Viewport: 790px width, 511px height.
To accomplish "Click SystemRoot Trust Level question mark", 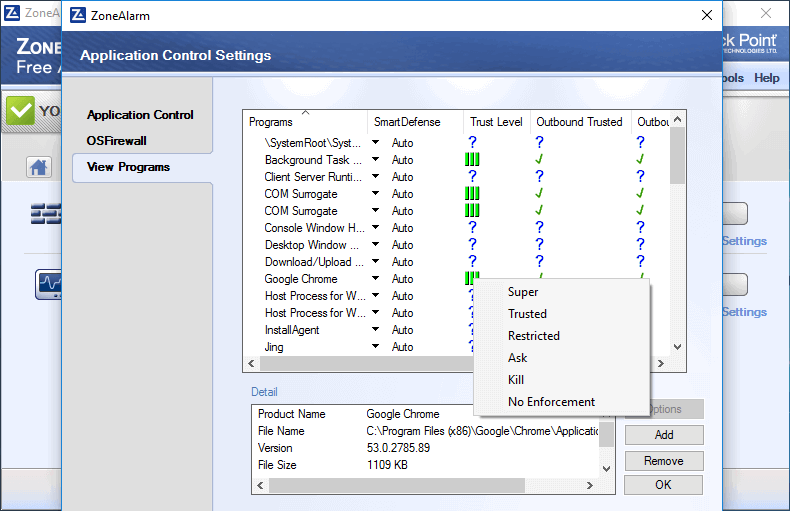I will [472, 143].
